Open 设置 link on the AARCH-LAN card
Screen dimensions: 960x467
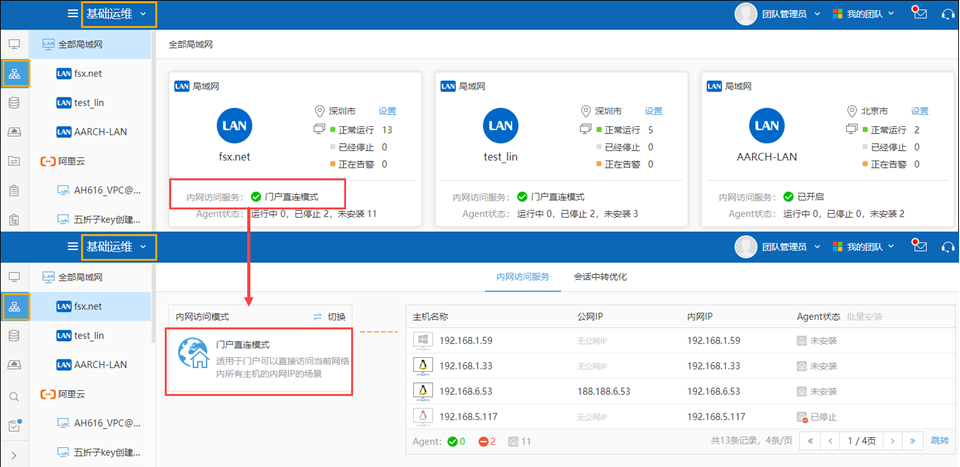point(919,111)
